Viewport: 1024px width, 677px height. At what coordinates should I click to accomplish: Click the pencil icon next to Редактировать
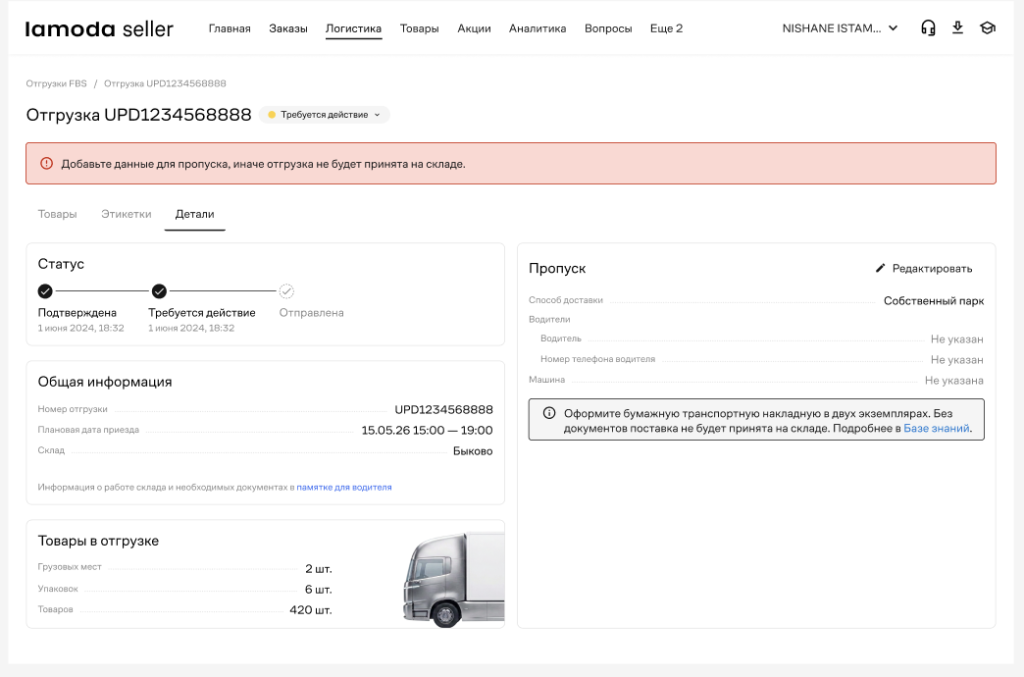(880, 268)
